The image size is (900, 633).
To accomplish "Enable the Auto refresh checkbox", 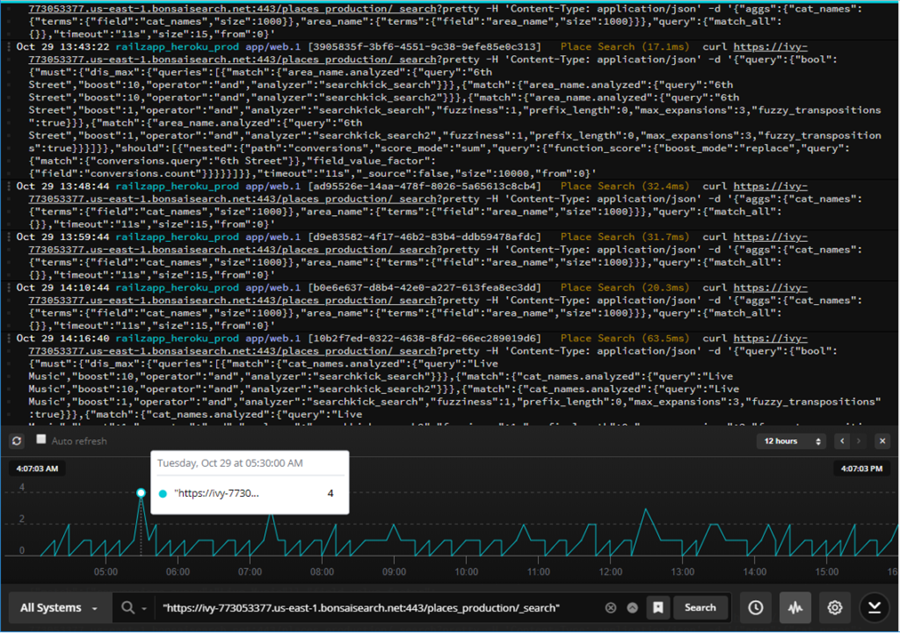I will point(41,440).
